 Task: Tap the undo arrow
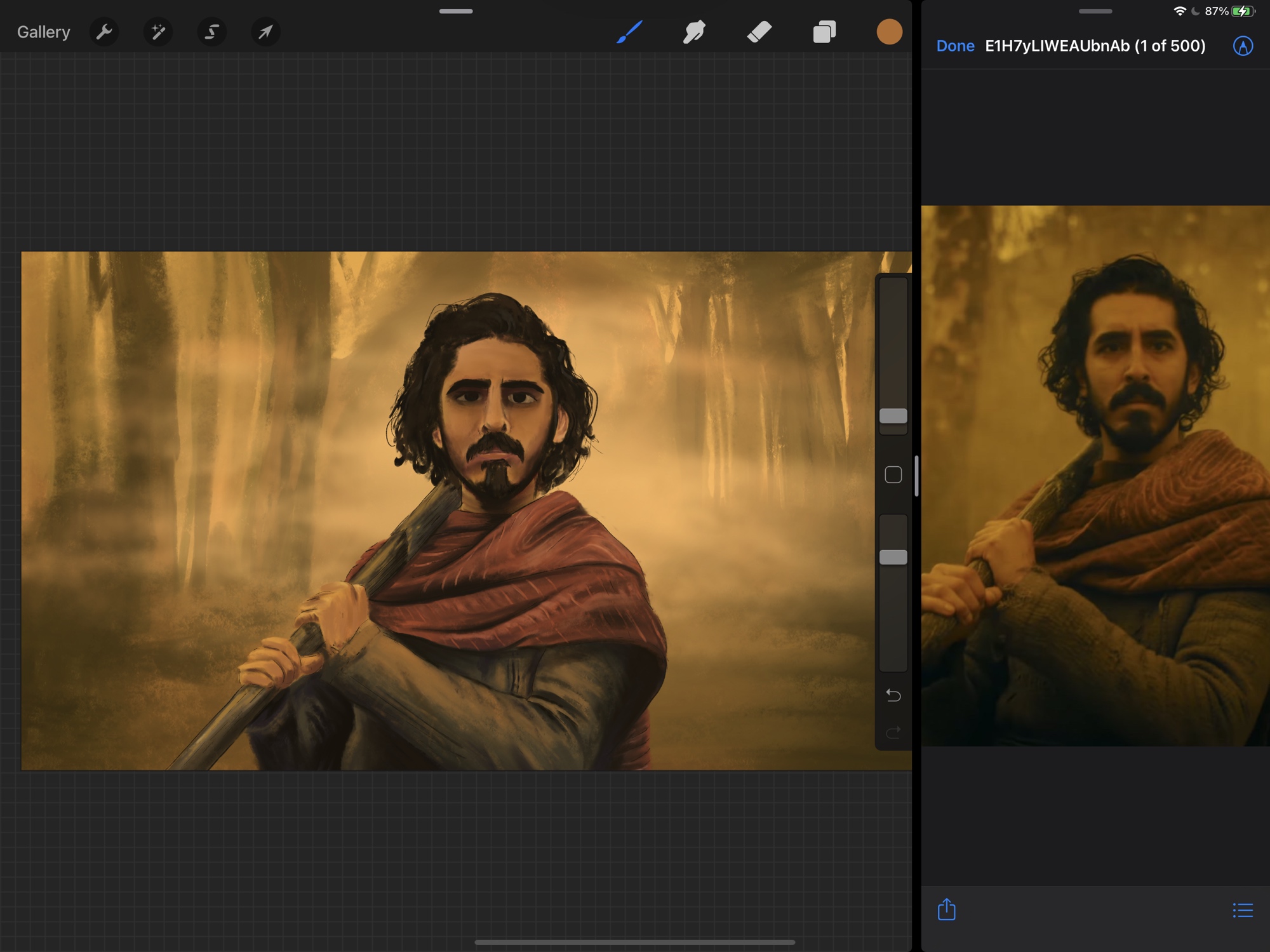pyautogui.click(x=893, y=695)
